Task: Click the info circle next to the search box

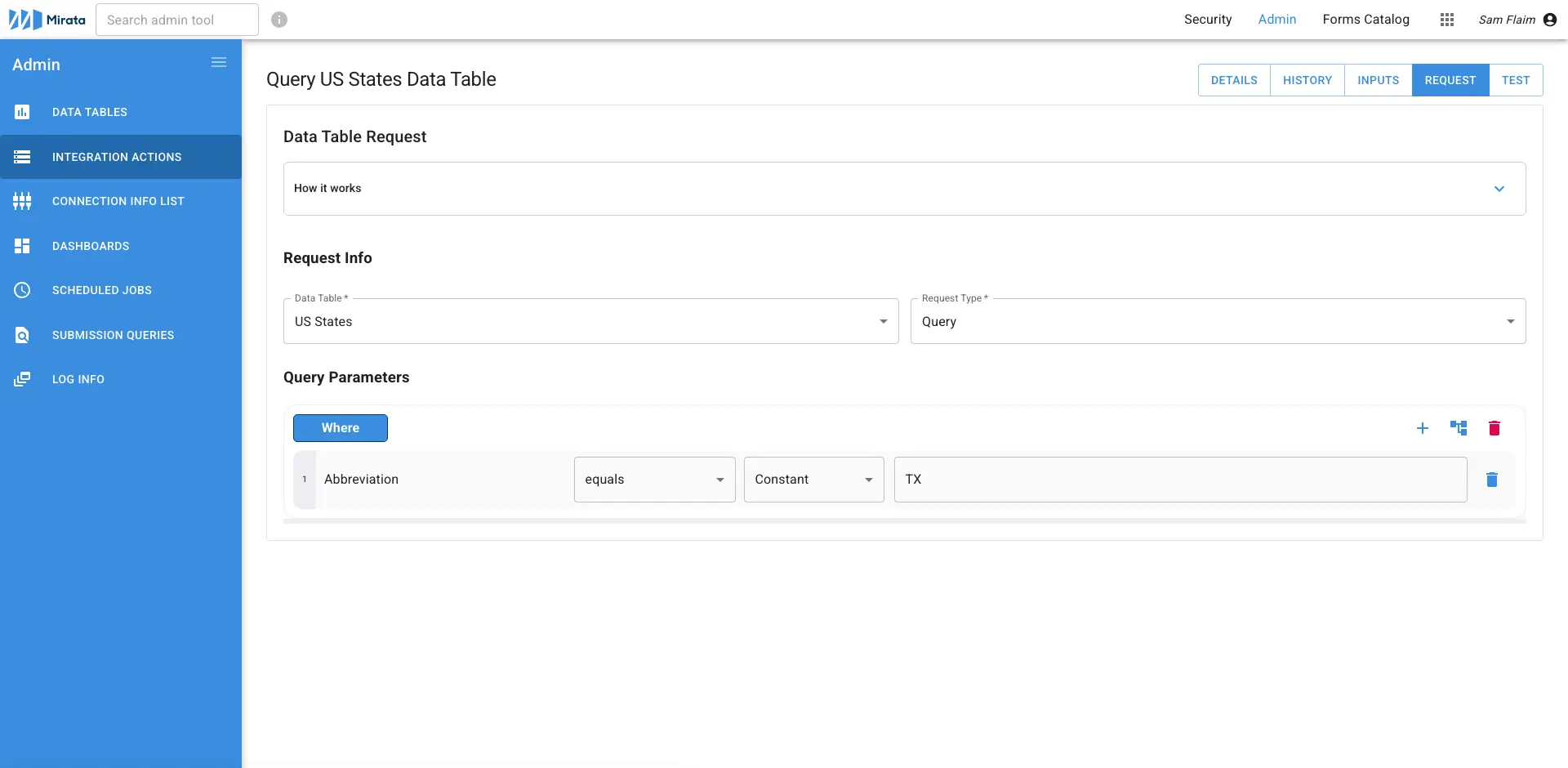Action: coord(279,20)
